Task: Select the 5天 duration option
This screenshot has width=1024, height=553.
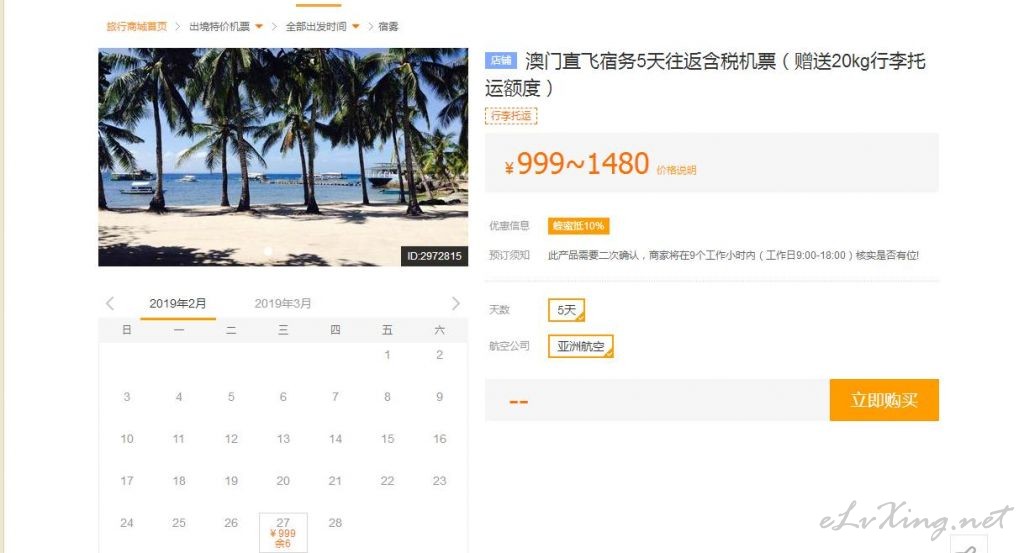Action: click(x=566, y=310)
